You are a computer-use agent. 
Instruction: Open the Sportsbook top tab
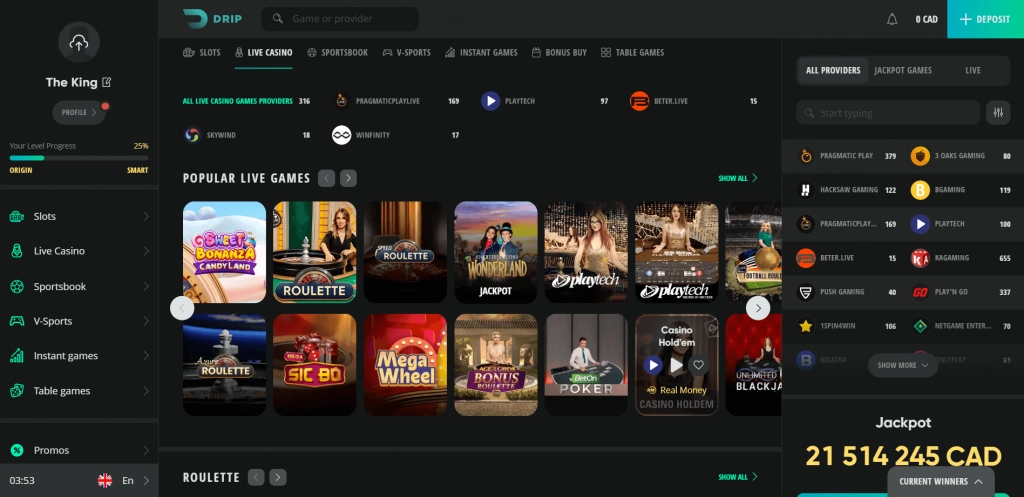click(338, 52)
